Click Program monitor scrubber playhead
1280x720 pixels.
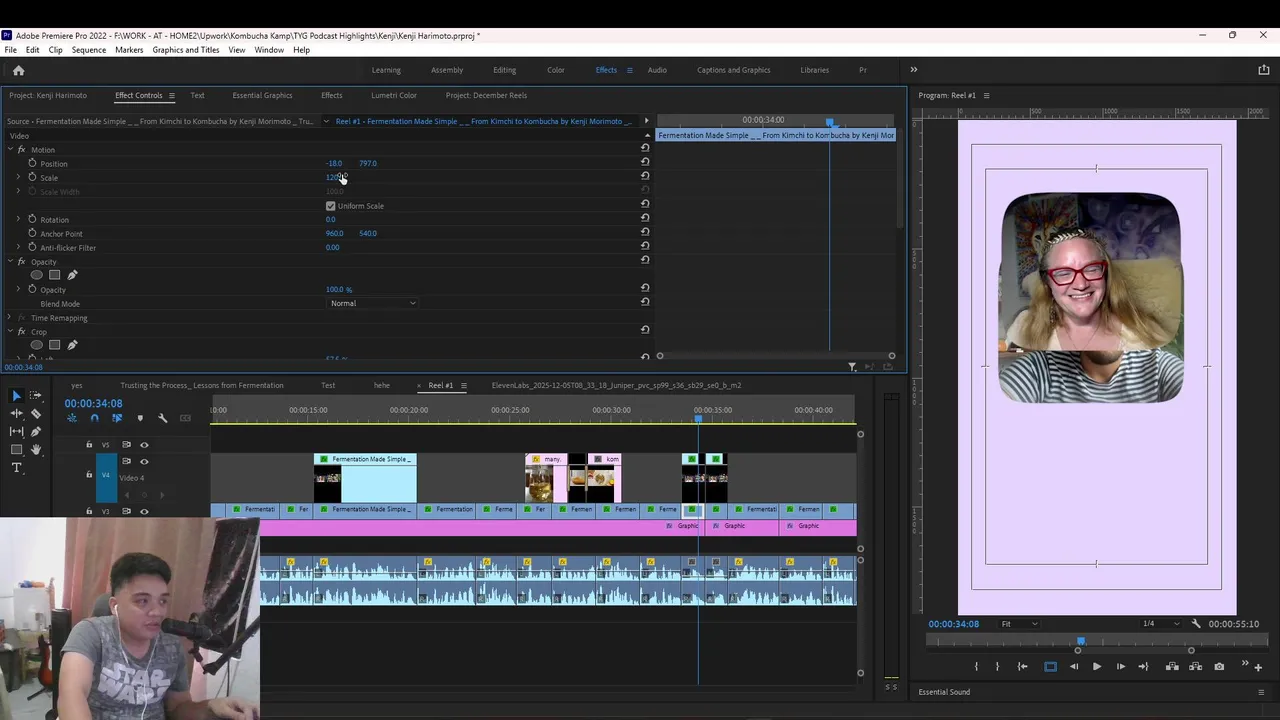pyautogui.click(x=1080, y=641)
